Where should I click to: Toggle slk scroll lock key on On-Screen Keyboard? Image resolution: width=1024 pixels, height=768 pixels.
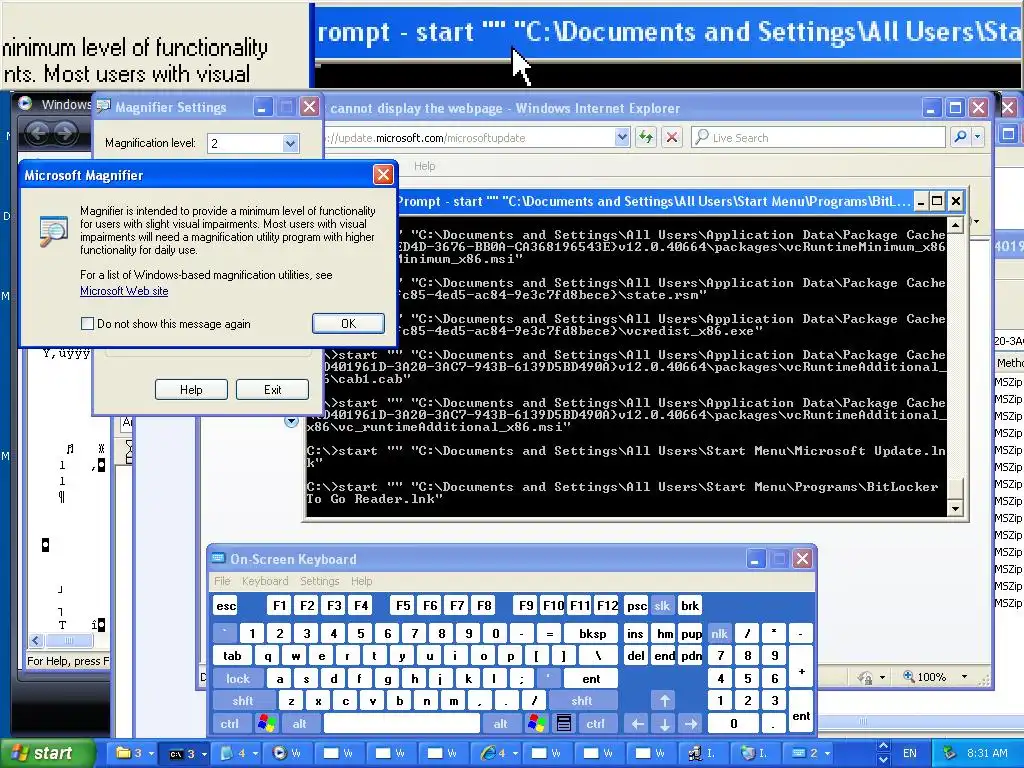point(662,606)
